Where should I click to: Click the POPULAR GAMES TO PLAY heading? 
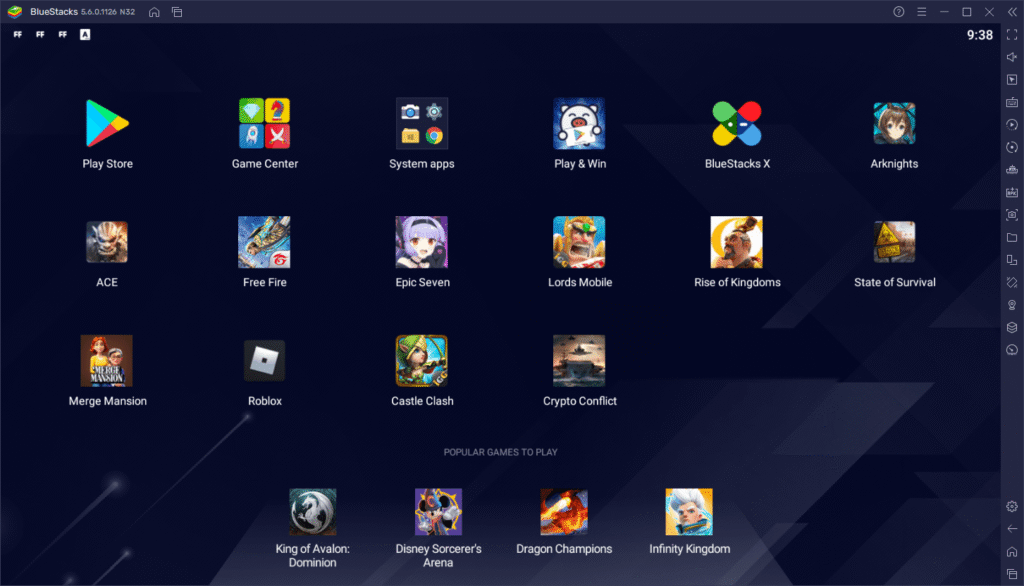(500, 452)
